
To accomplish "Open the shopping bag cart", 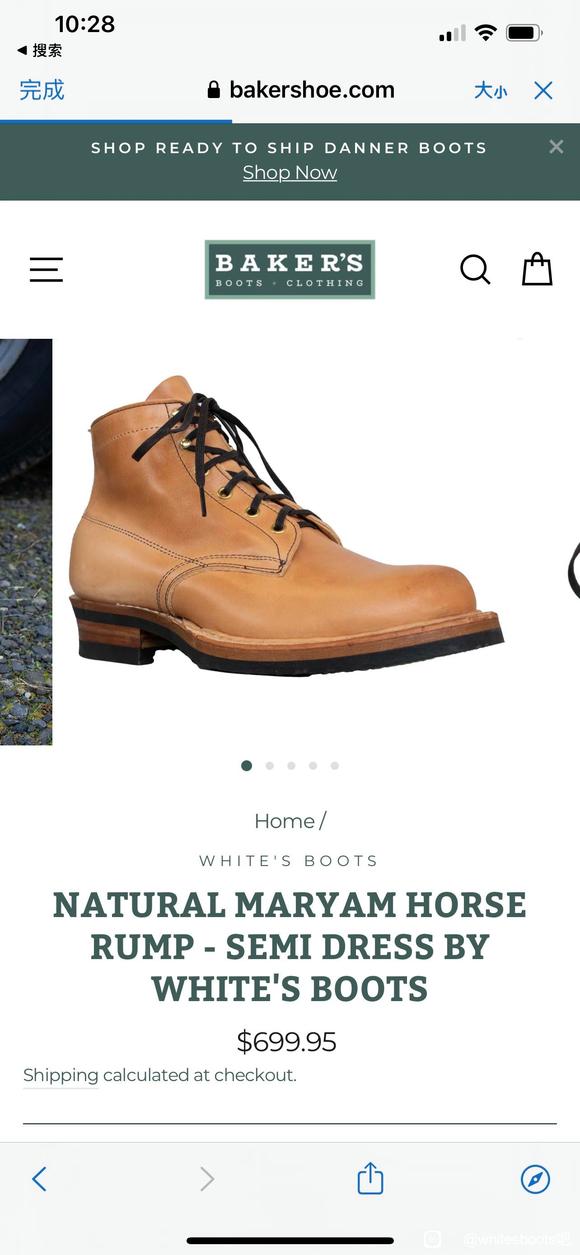I will click(x=537, y=268).
